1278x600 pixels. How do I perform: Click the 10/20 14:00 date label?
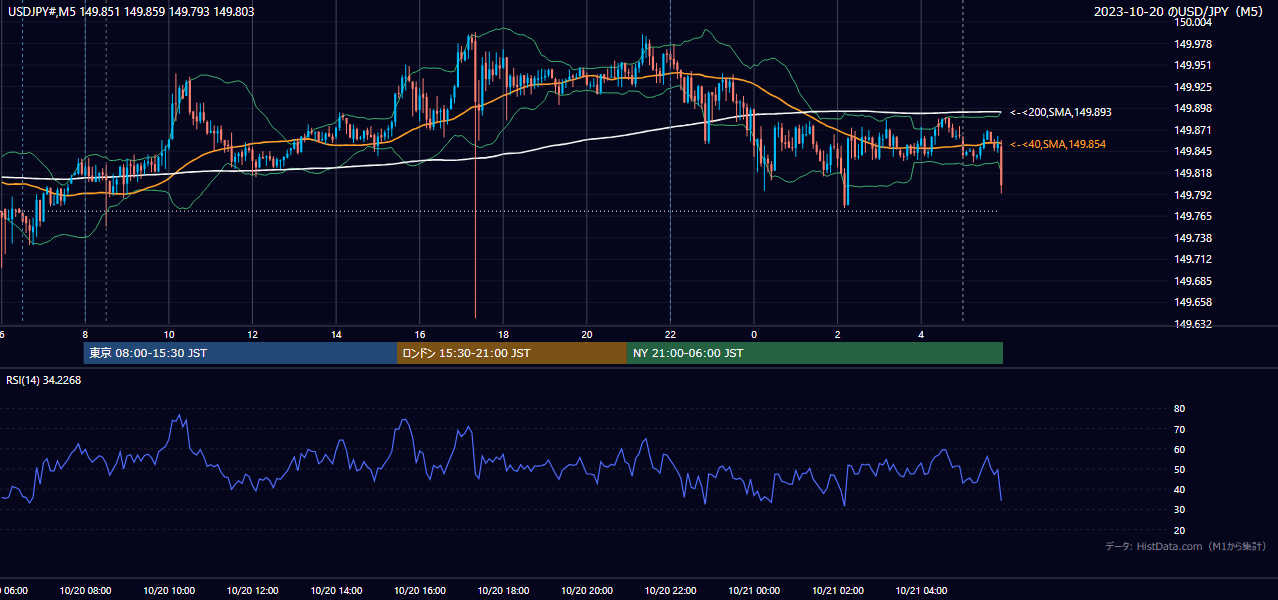point(336,591)
